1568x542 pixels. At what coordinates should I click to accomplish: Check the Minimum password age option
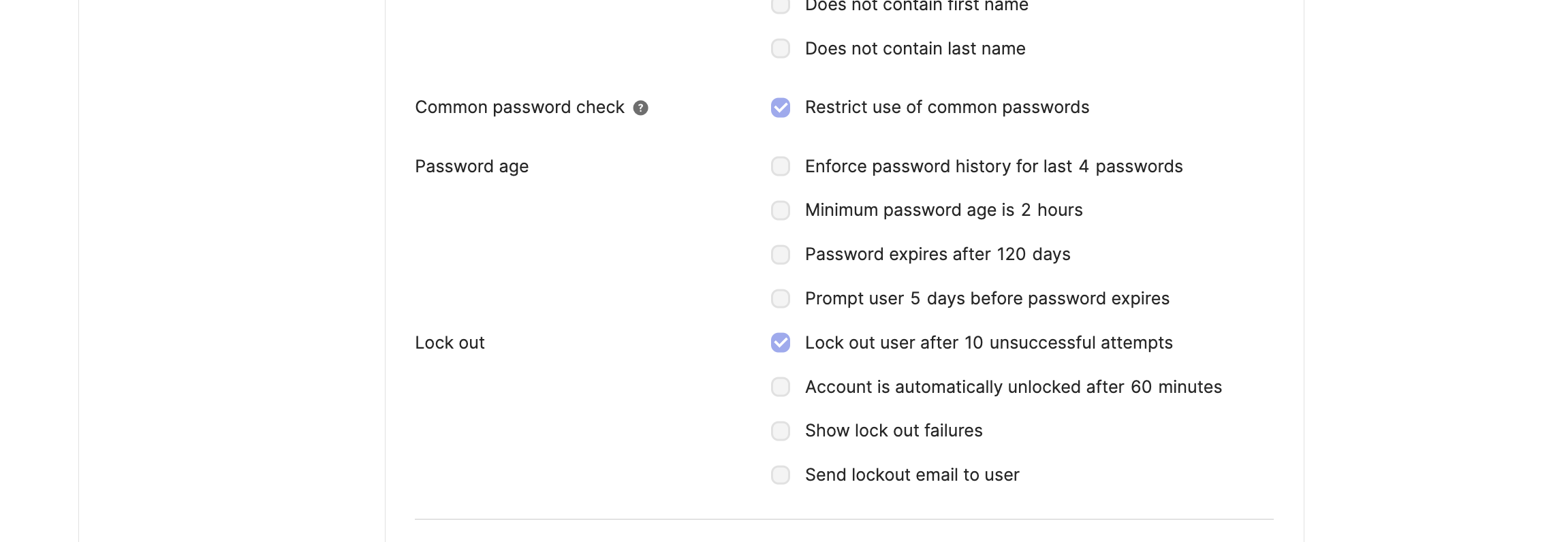[781, 210]
